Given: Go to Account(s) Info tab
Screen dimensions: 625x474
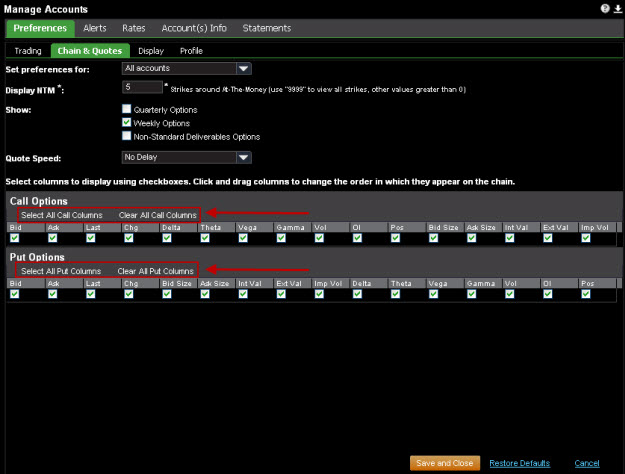Looking at the screenshot, I should coord(194,28).
